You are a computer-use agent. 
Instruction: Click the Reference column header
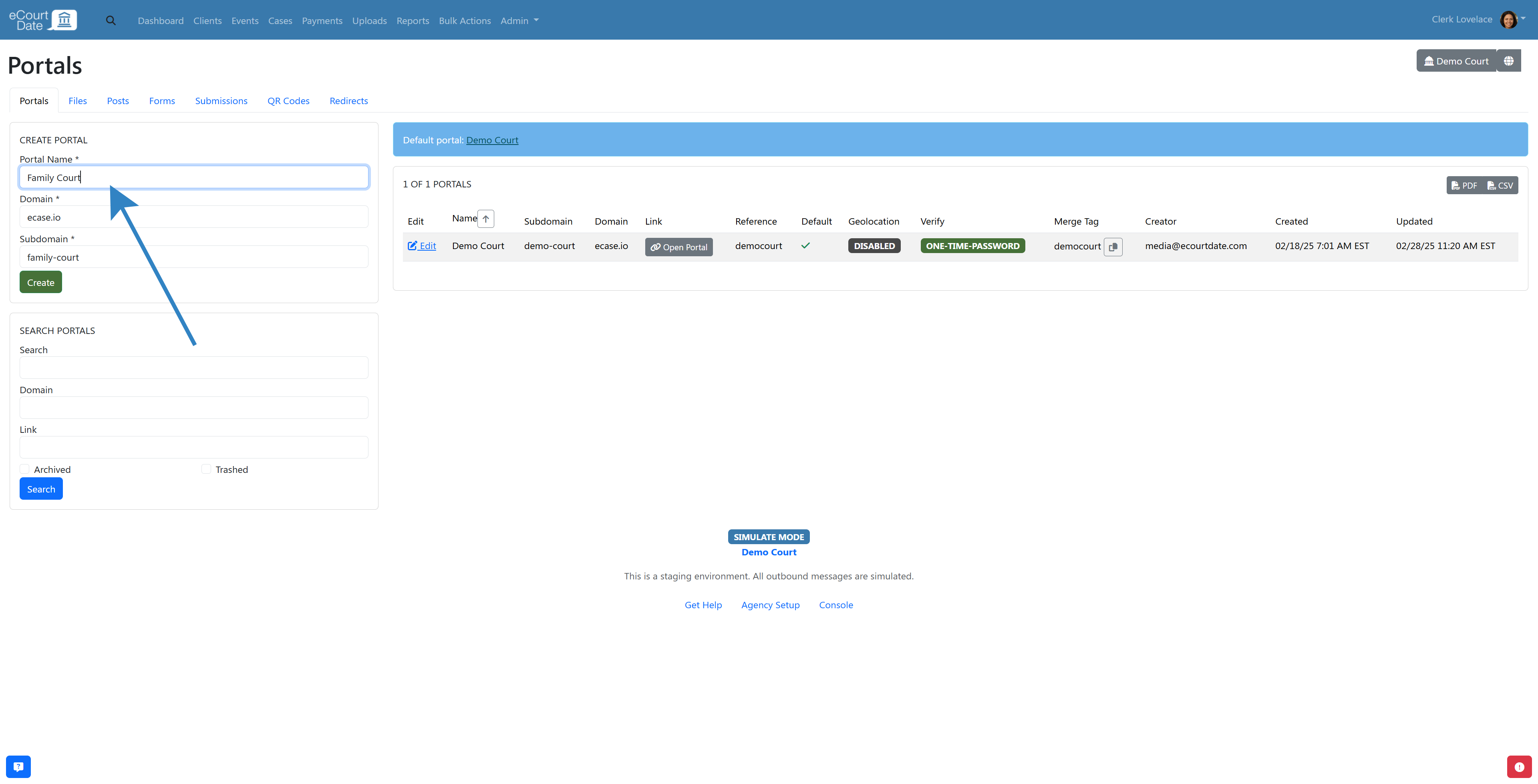[x=756, y=221]
